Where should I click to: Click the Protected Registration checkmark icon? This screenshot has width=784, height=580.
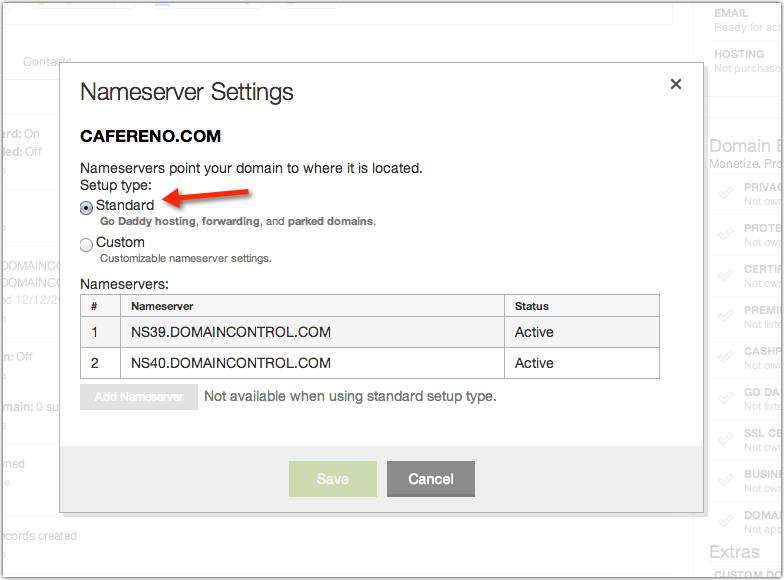(x=725, y=234)
